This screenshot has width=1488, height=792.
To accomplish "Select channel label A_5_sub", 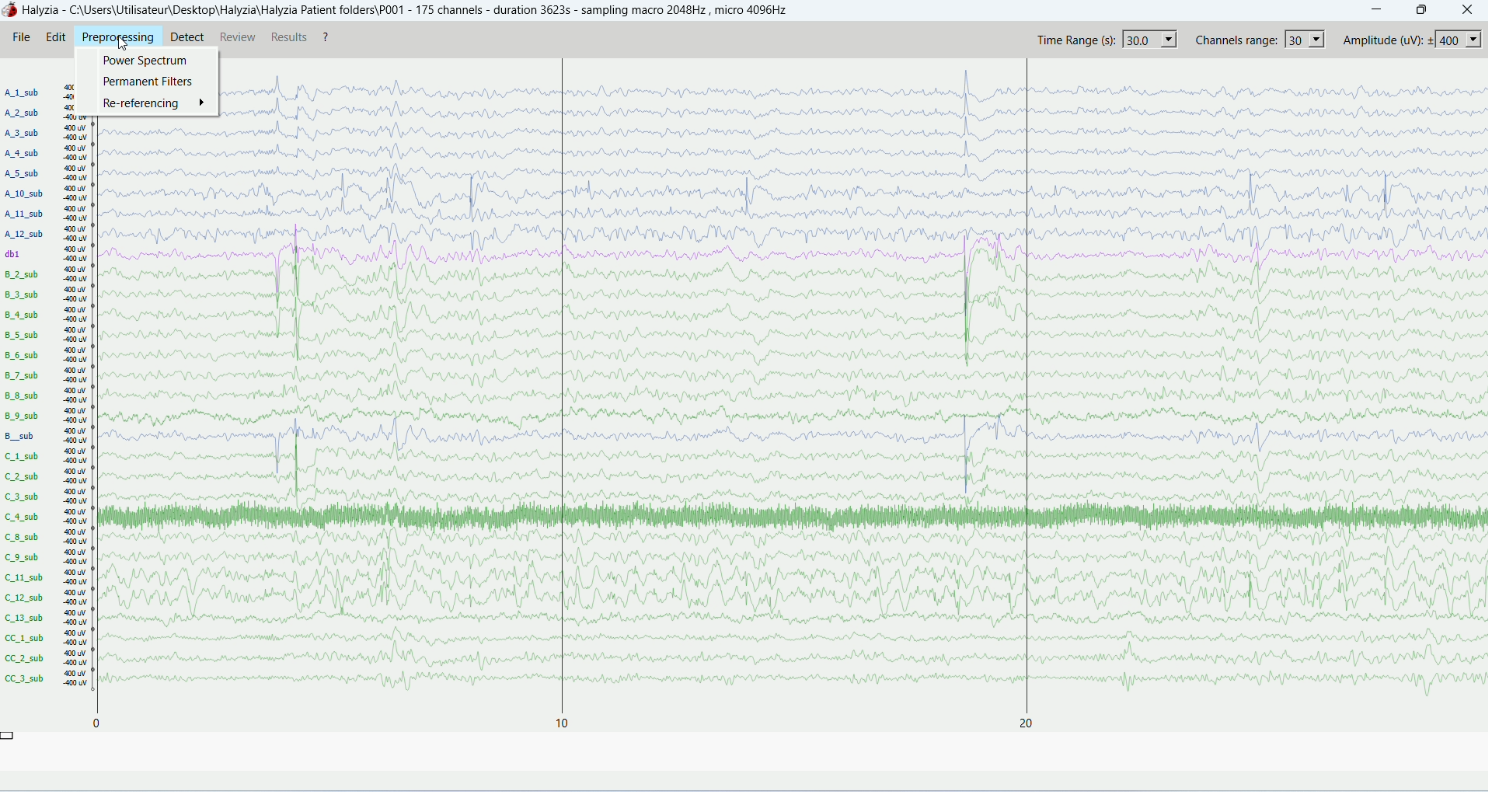I will coord(21,174).
